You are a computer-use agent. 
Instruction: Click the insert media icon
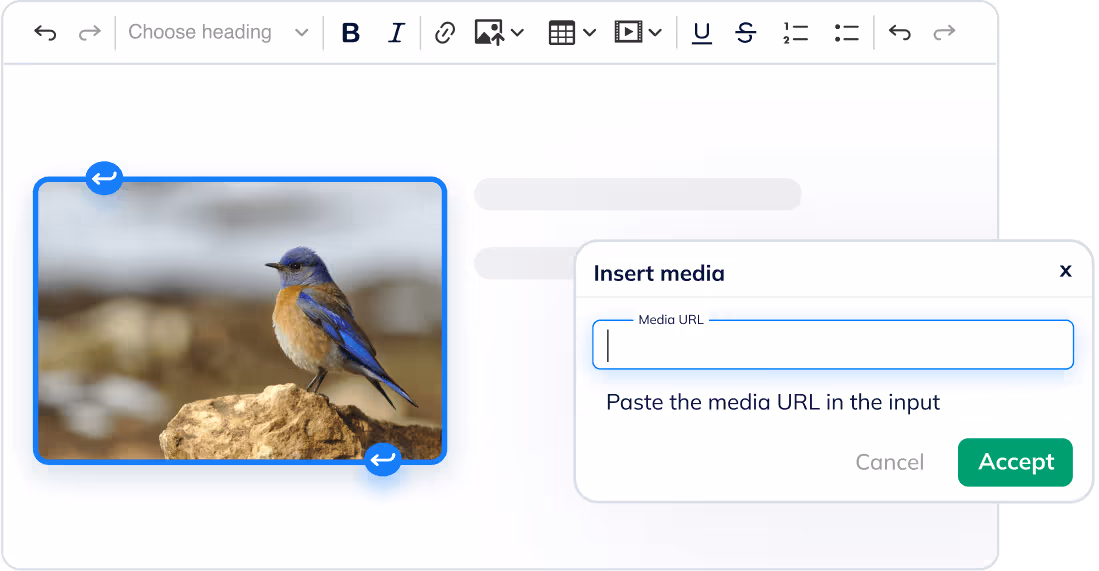pos(627,33)
